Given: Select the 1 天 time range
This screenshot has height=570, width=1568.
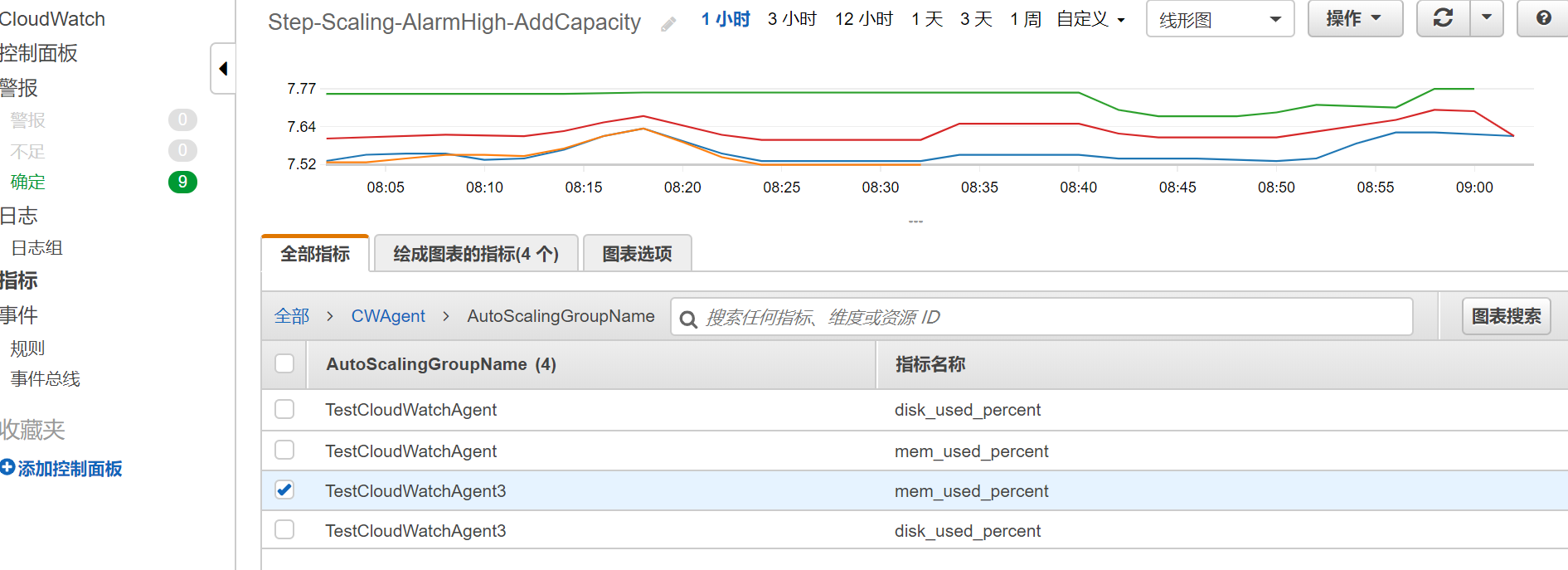Looking at the screenshot, I should [927, 19].
